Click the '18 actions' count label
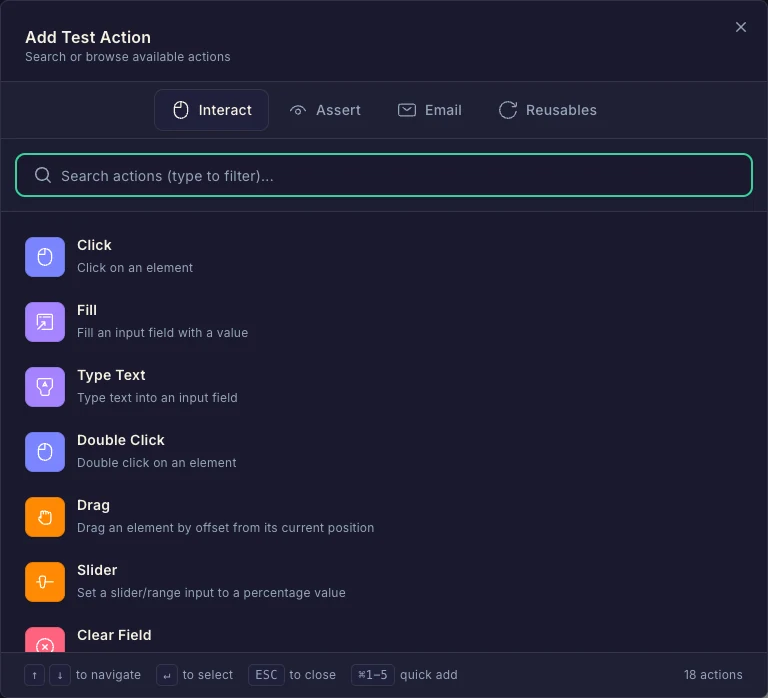 coord(713,674)
